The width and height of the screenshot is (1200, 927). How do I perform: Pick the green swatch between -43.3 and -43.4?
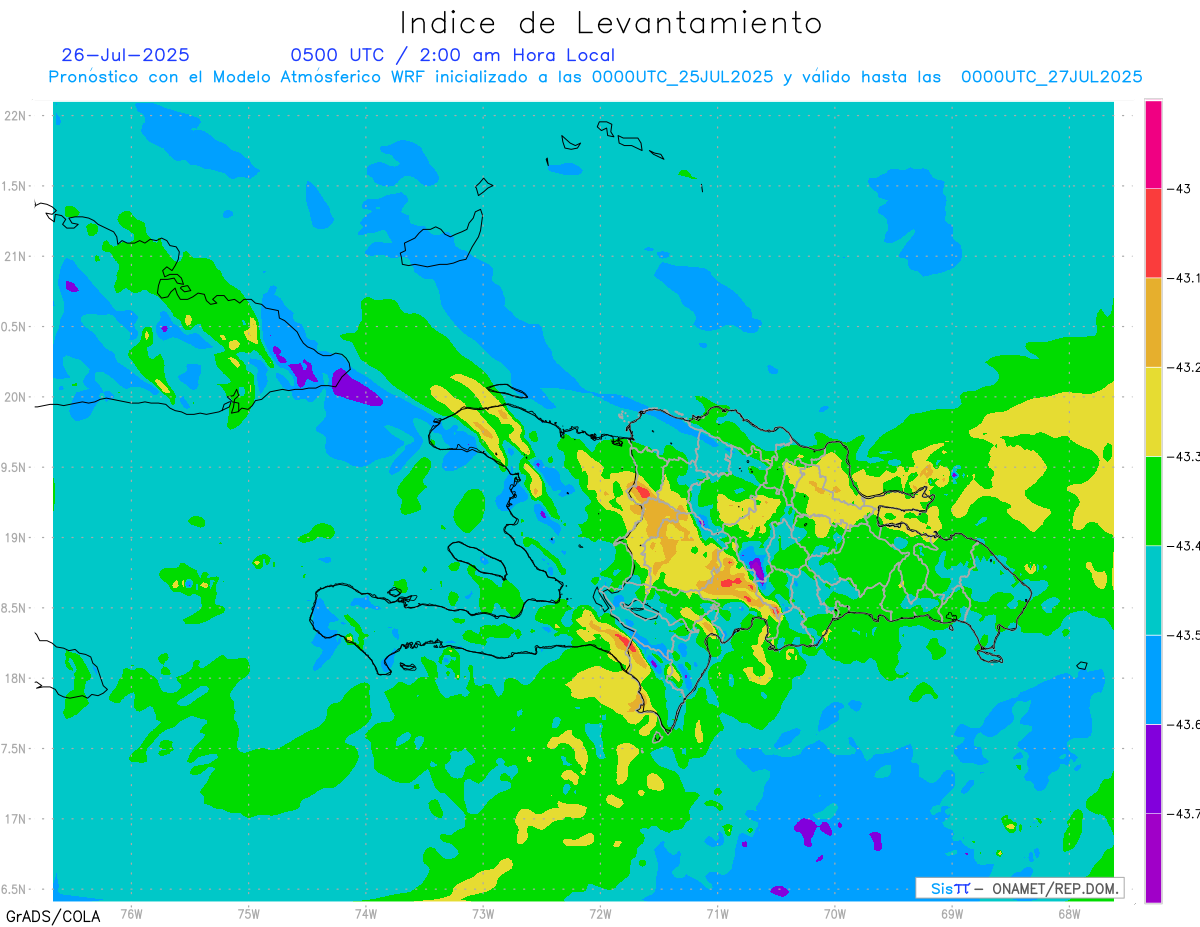pos(1153,501)
